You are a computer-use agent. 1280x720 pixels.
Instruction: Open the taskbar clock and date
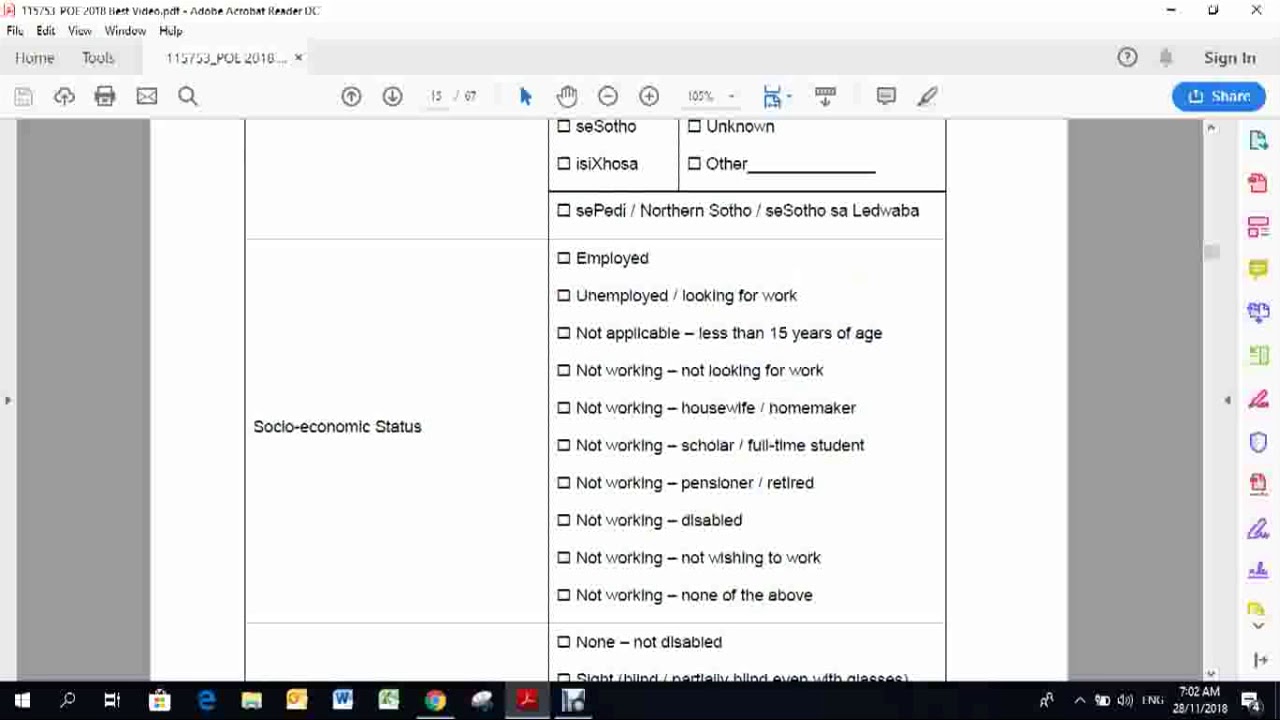click(x=1200, y=701)
